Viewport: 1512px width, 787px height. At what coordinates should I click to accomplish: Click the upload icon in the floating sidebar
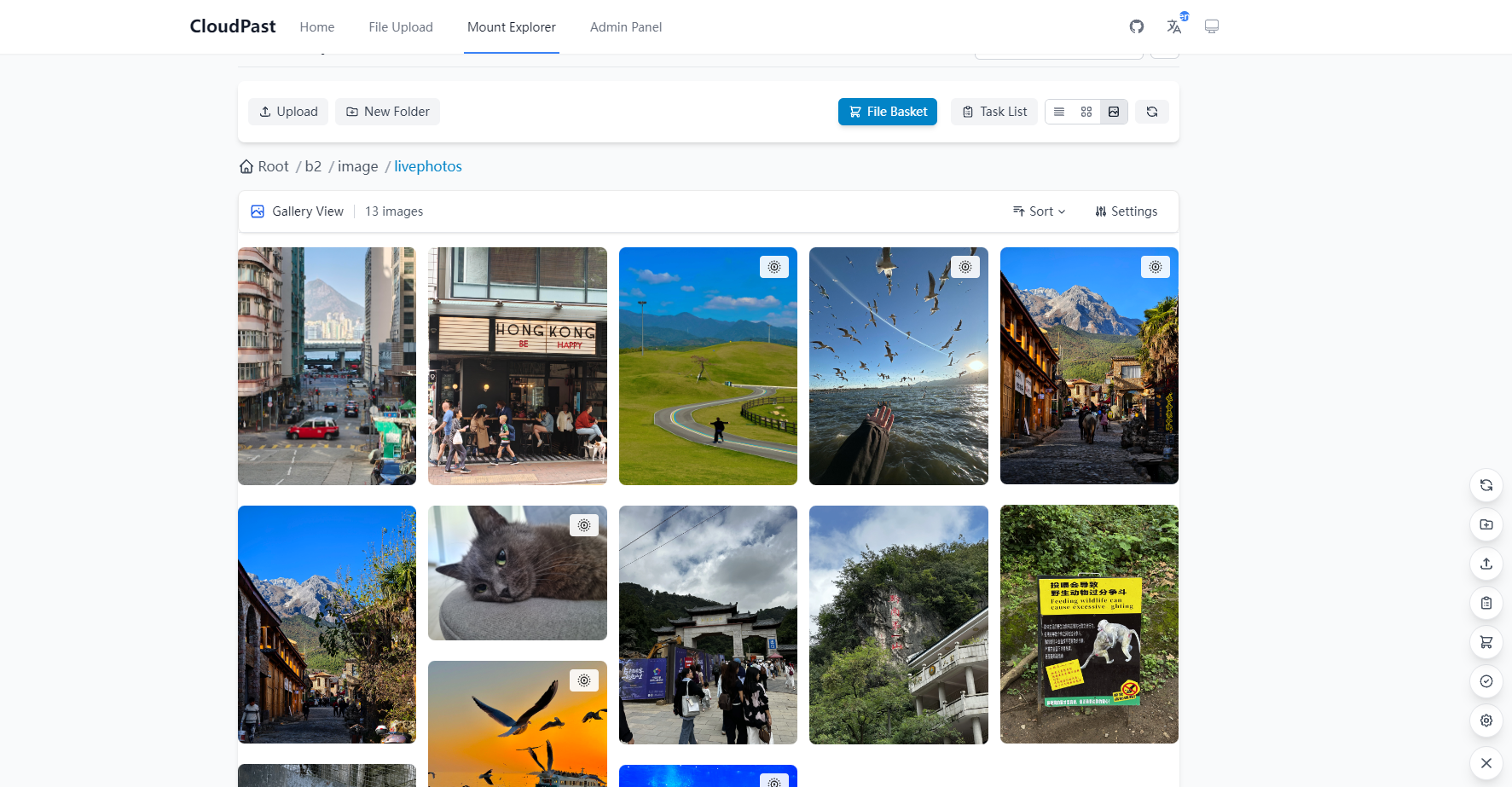1486,564
